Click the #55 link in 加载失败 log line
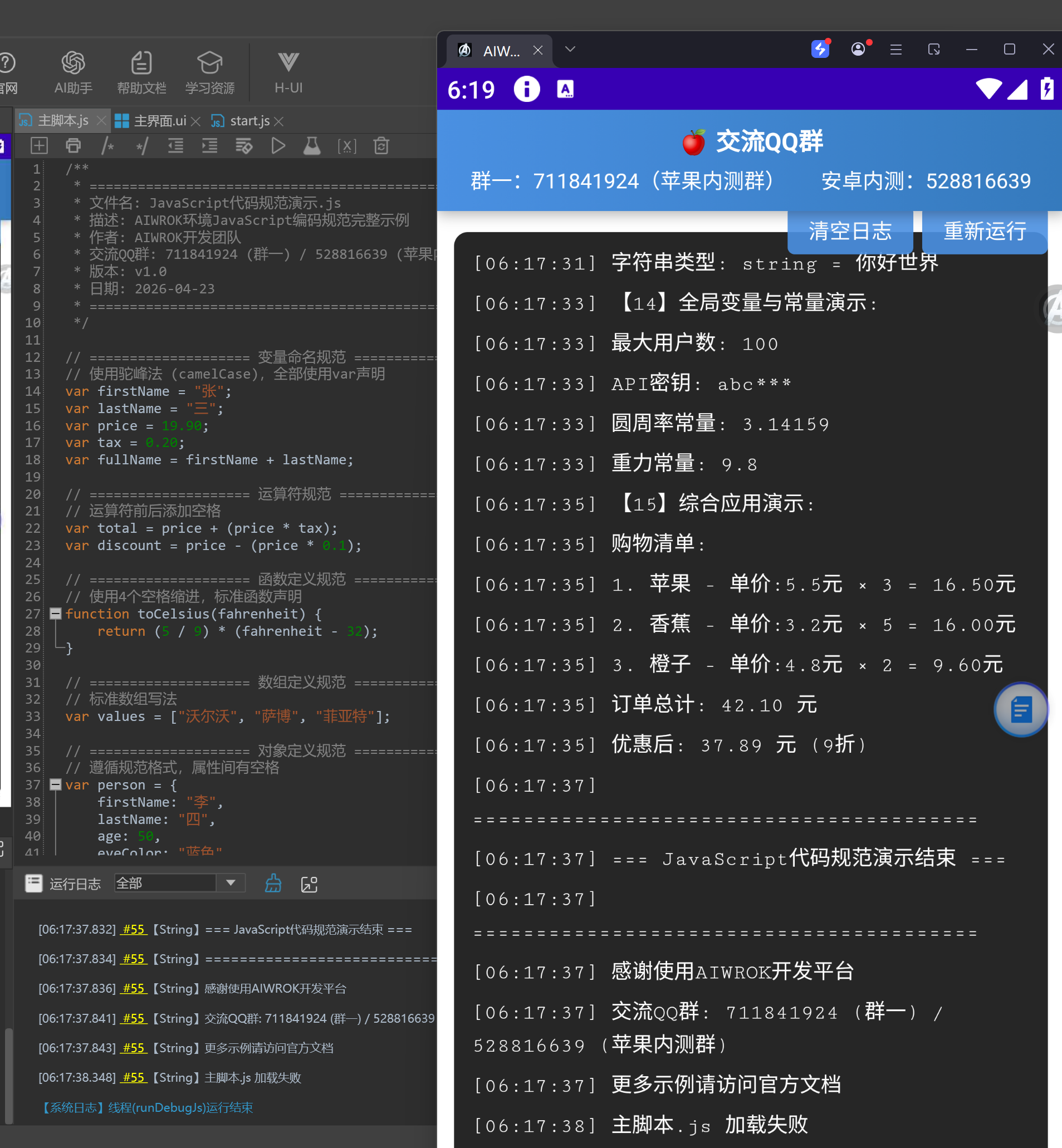 (133, 1077)
